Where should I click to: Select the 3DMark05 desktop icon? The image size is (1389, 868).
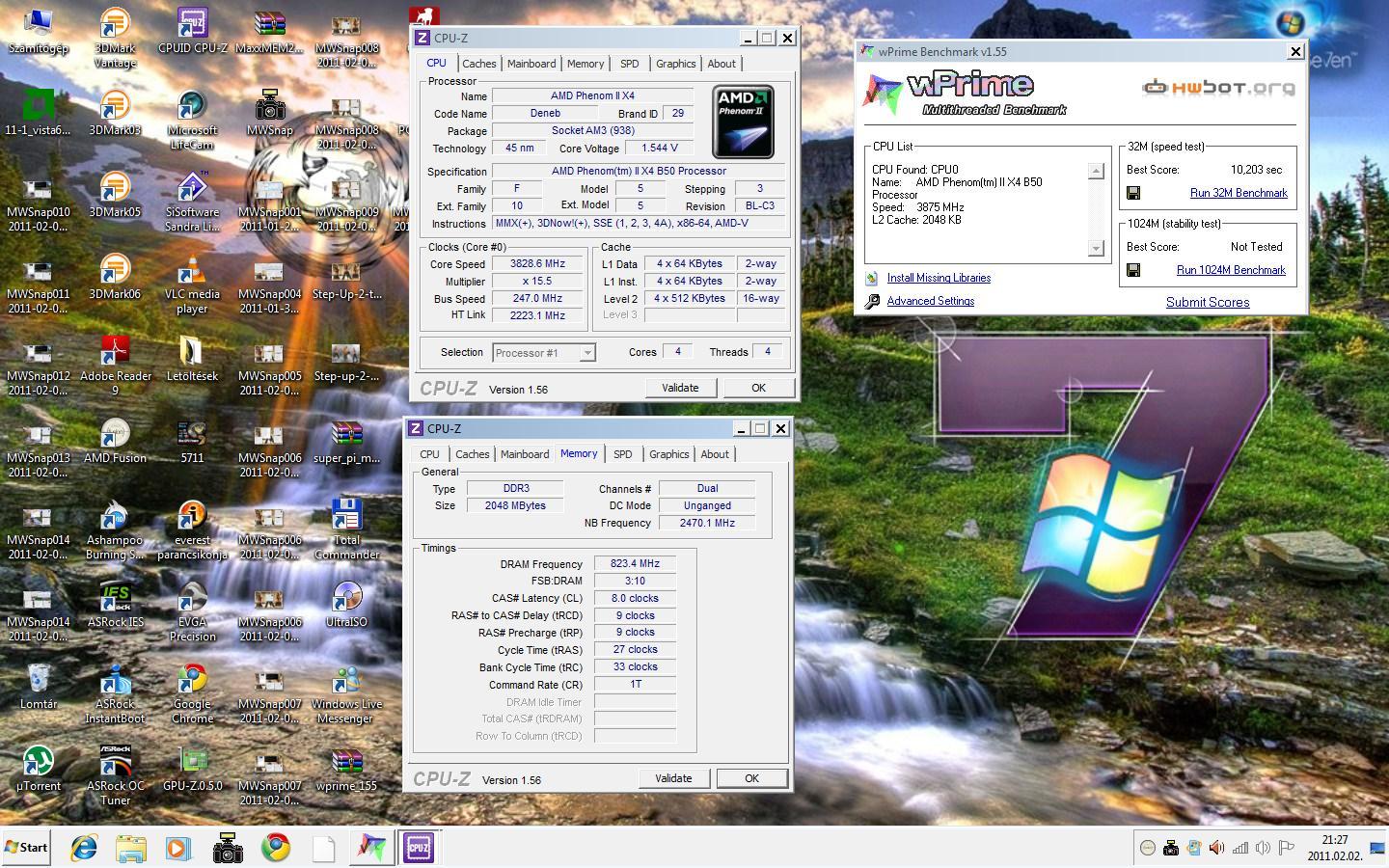[115, 194]
